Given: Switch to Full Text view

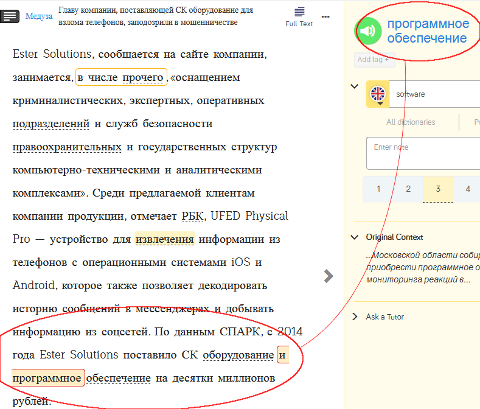Looking at the screenshot, I should pos(299,17).
